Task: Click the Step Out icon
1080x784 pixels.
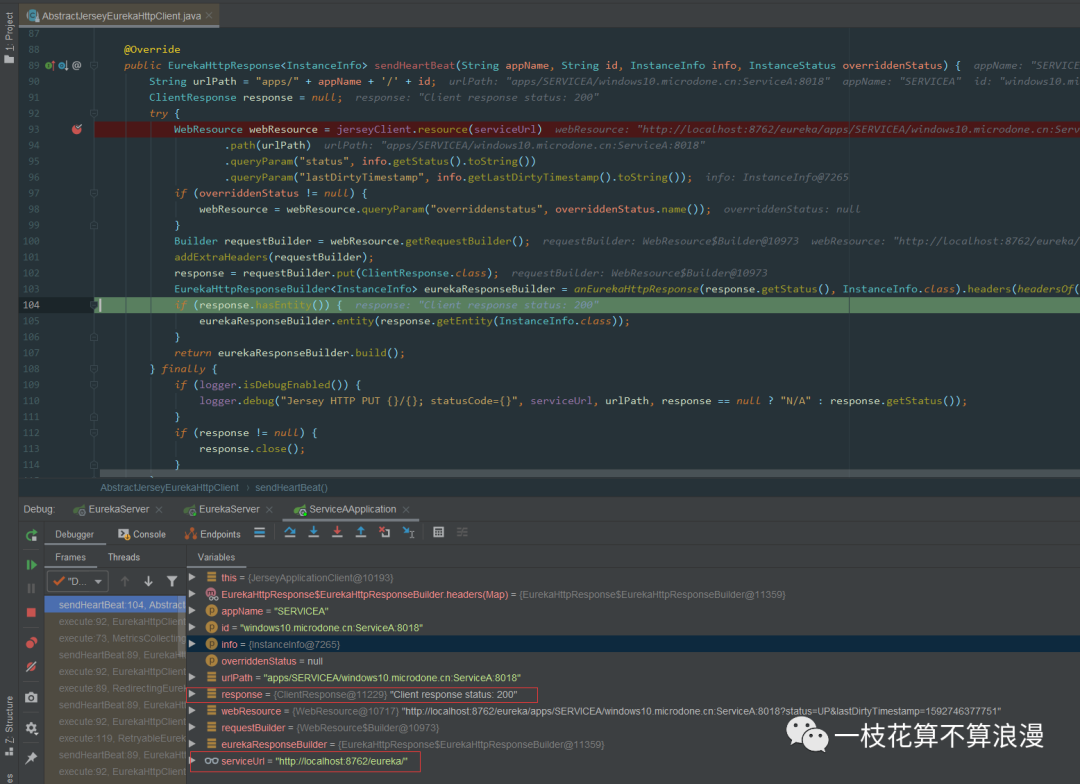Action: (x=361, y=533)
